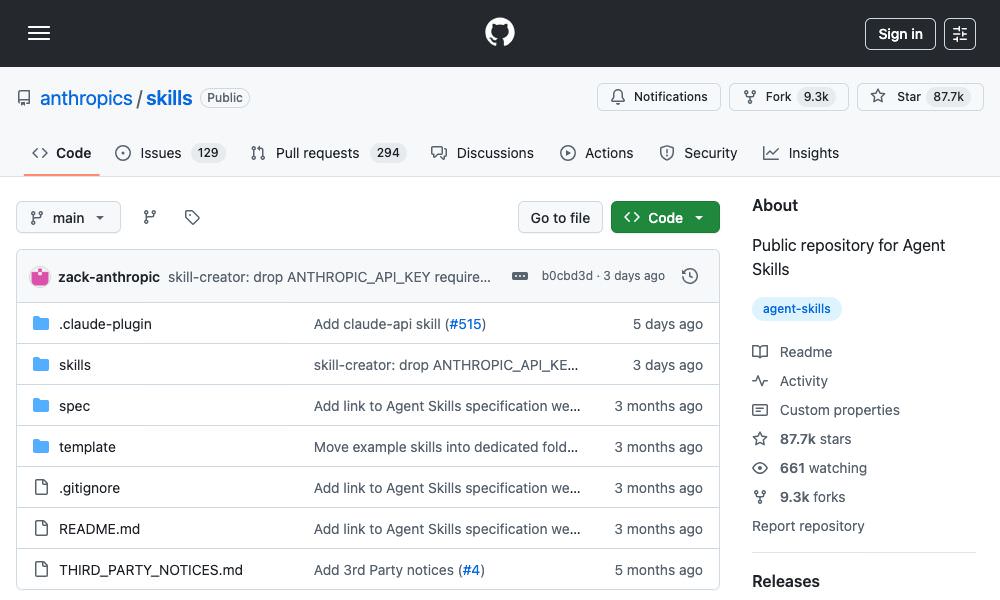Watch the repository via the eye counter

tap(823, 468)
